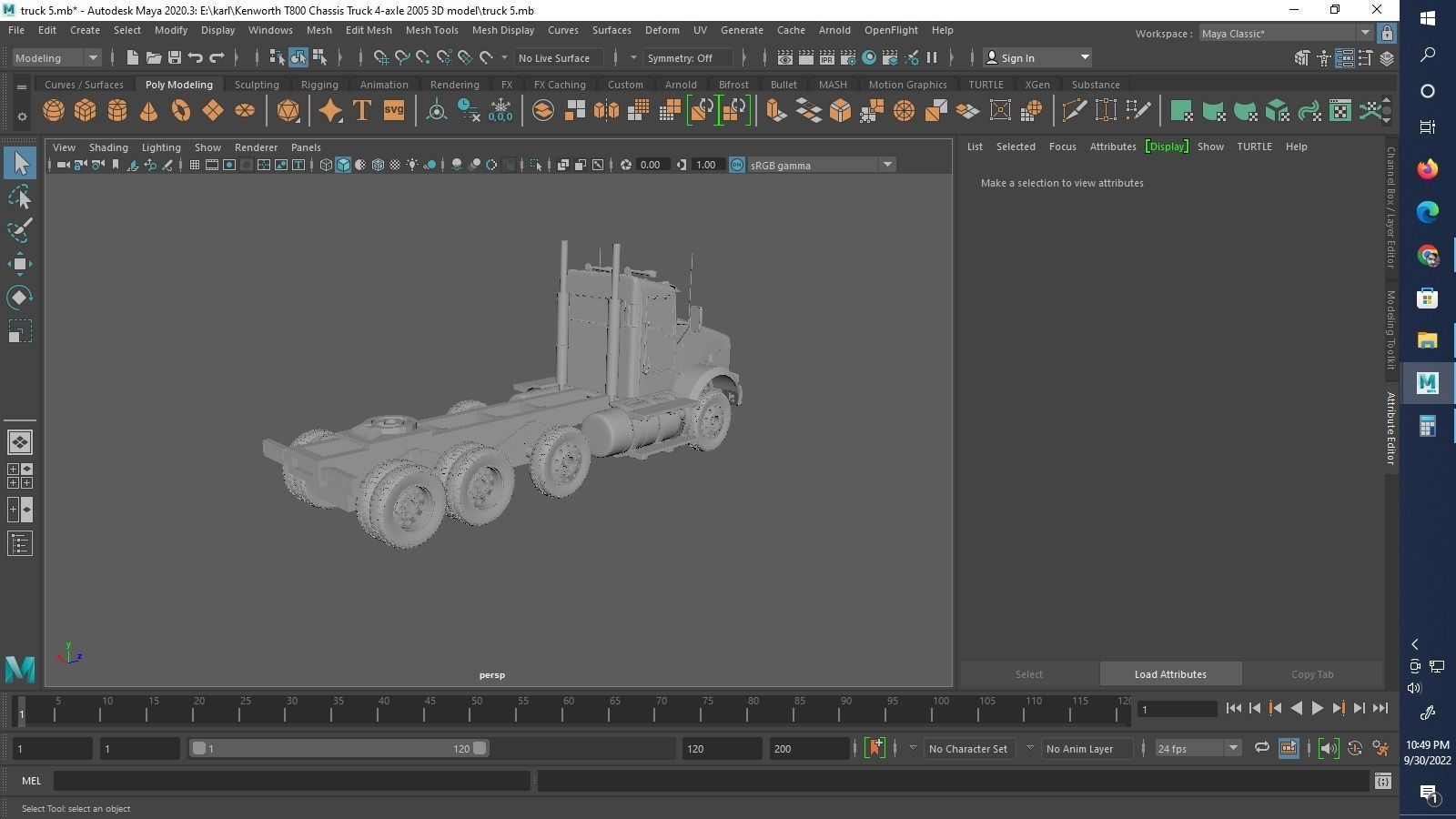The height and width of the screenshot is (819, 1456).
Task: Click the New Scene icon
Action: (133, 57)
